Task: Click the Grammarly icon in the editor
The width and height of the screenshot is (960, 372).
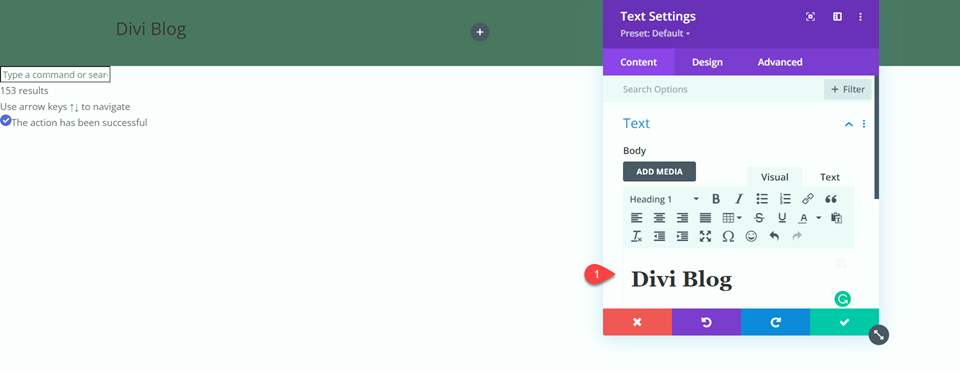Action: pyautogui.click(x=843, y=299)
